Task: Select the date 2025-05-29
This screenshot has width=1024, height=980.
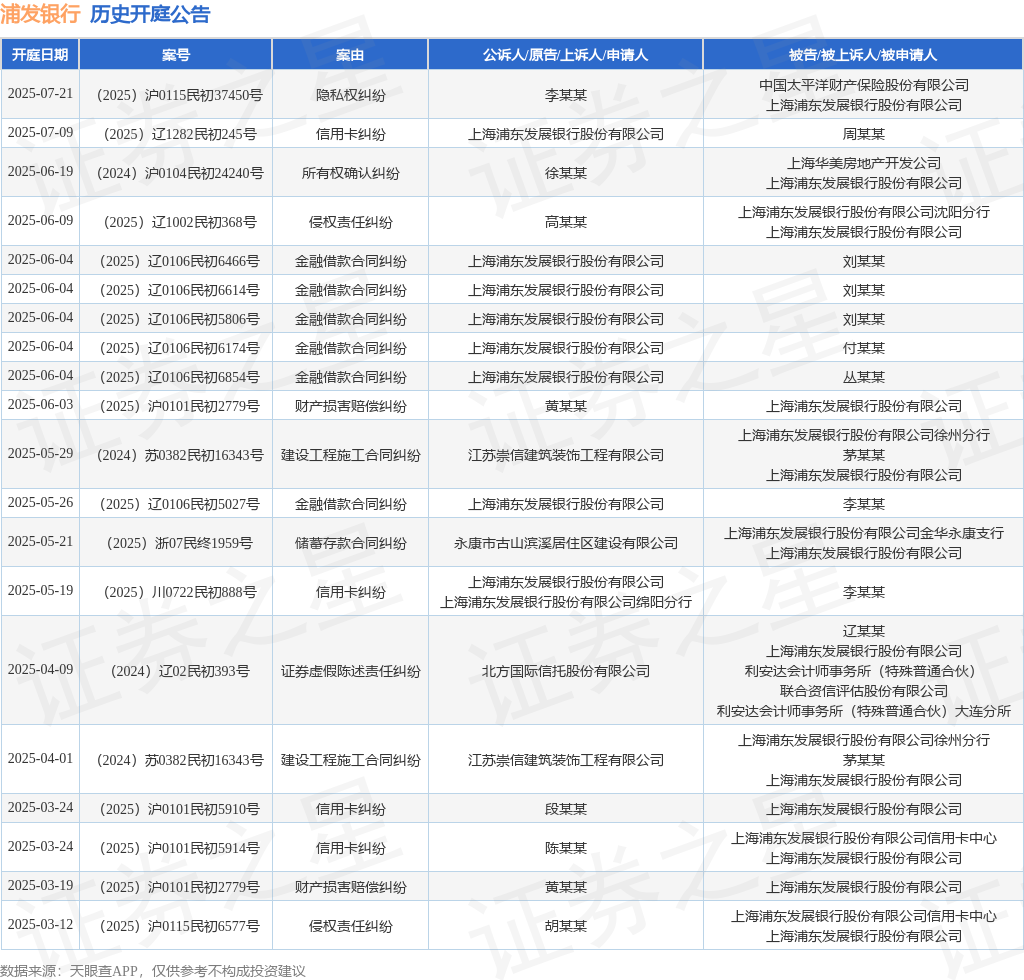Action: click(40, 454)
